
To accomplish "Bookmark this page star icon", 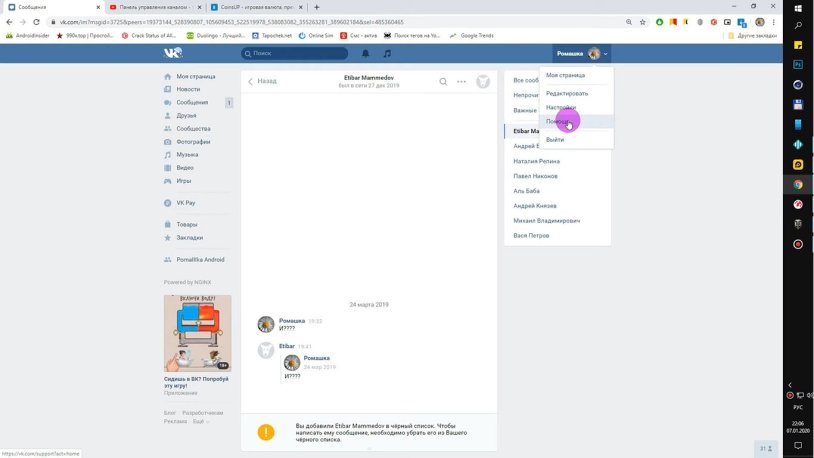I will coord(643,22).
